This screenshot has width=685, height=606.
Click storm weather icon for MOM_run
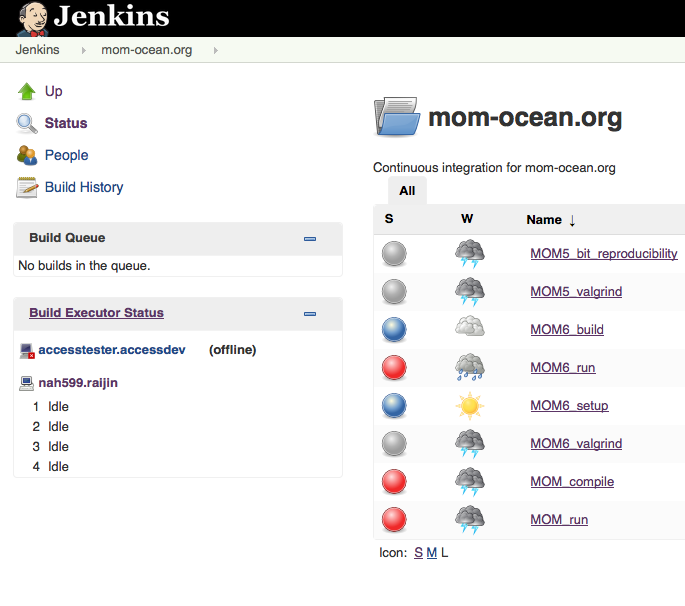click(x=470, y=519)
